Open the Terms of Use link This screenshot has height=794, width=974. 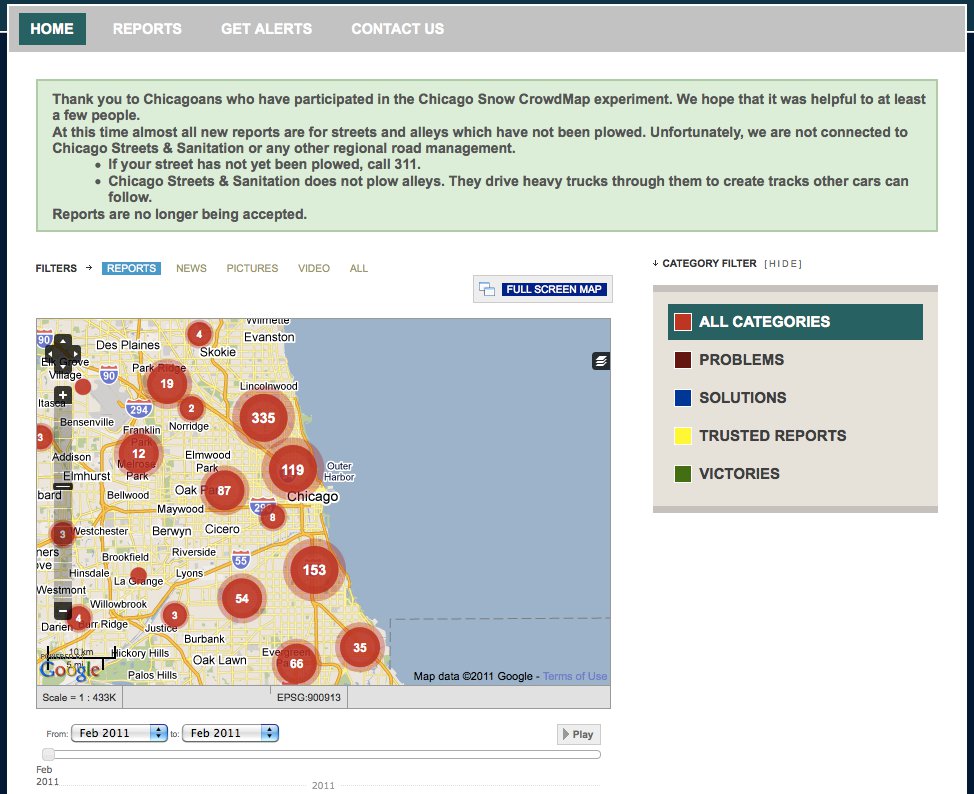point(575,676)
